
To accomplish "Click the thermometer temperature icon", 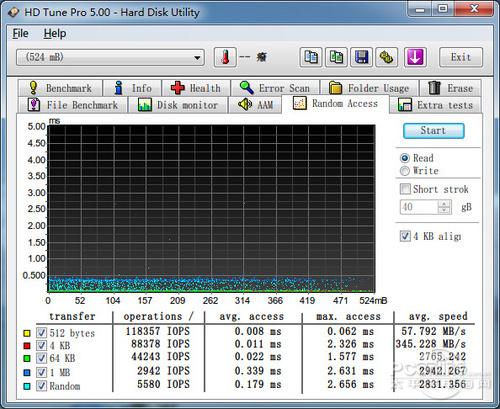I will click(226, 57).
